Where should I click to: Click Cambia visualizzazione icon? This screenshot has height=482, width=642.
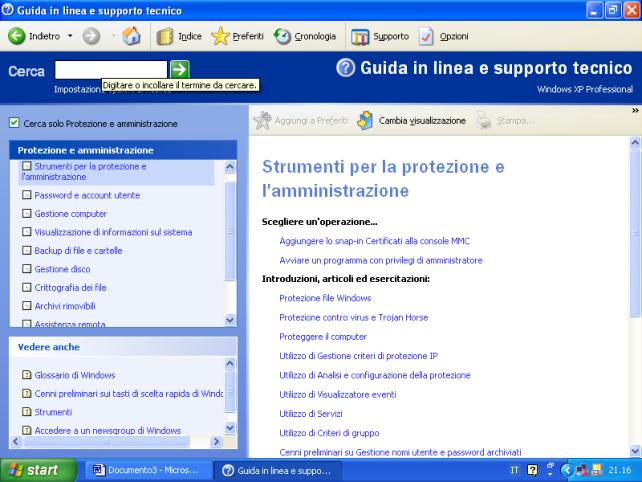tap(365, 120)
